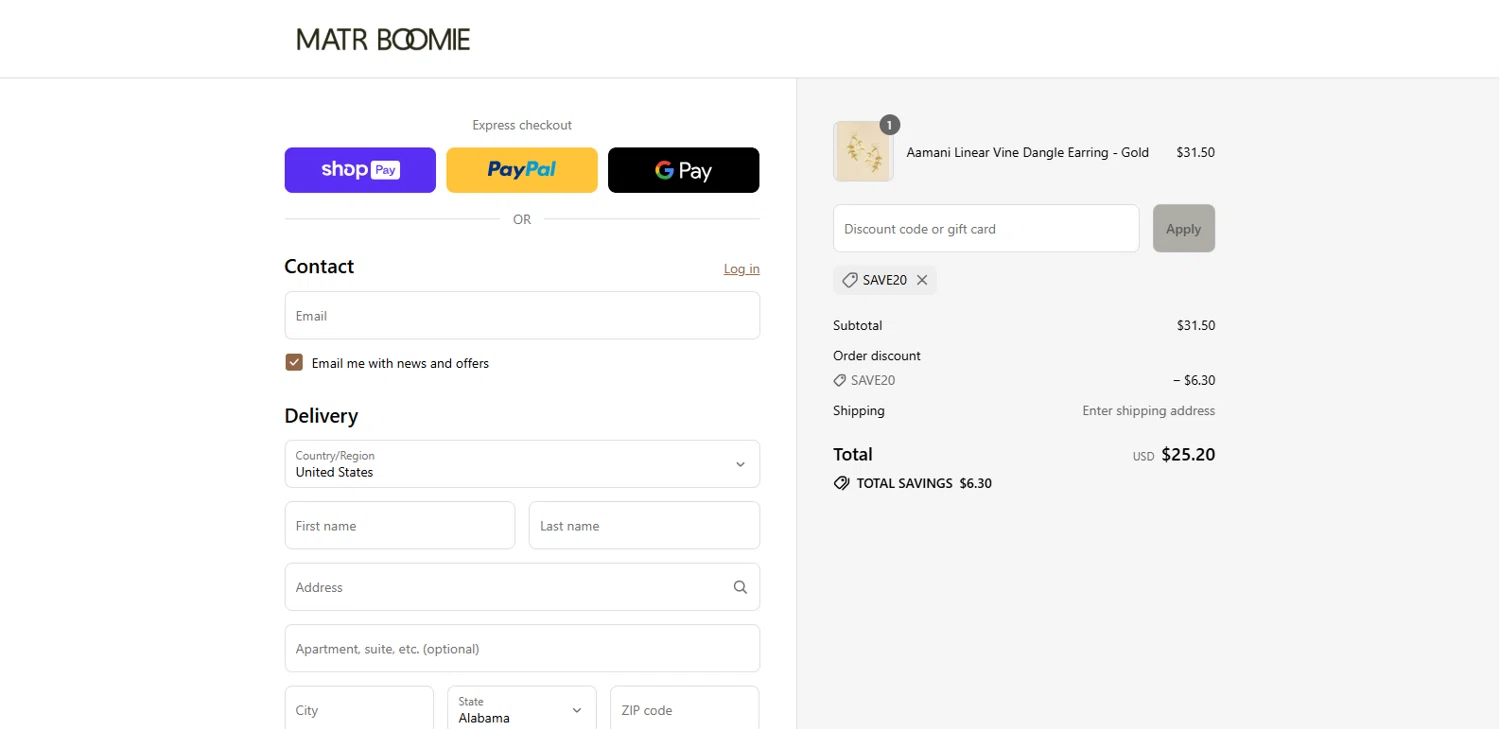The width and height of the screenshot is (1500, 729).
Task: Choose PayPal express checkout
Action: click(522, 170)
